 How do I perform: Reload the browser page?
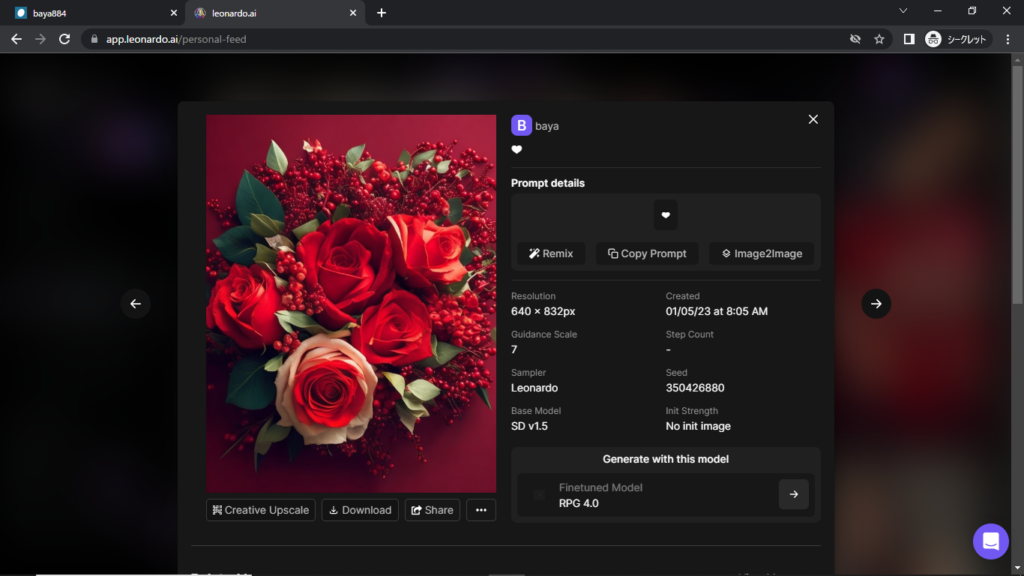coord(65,39)
